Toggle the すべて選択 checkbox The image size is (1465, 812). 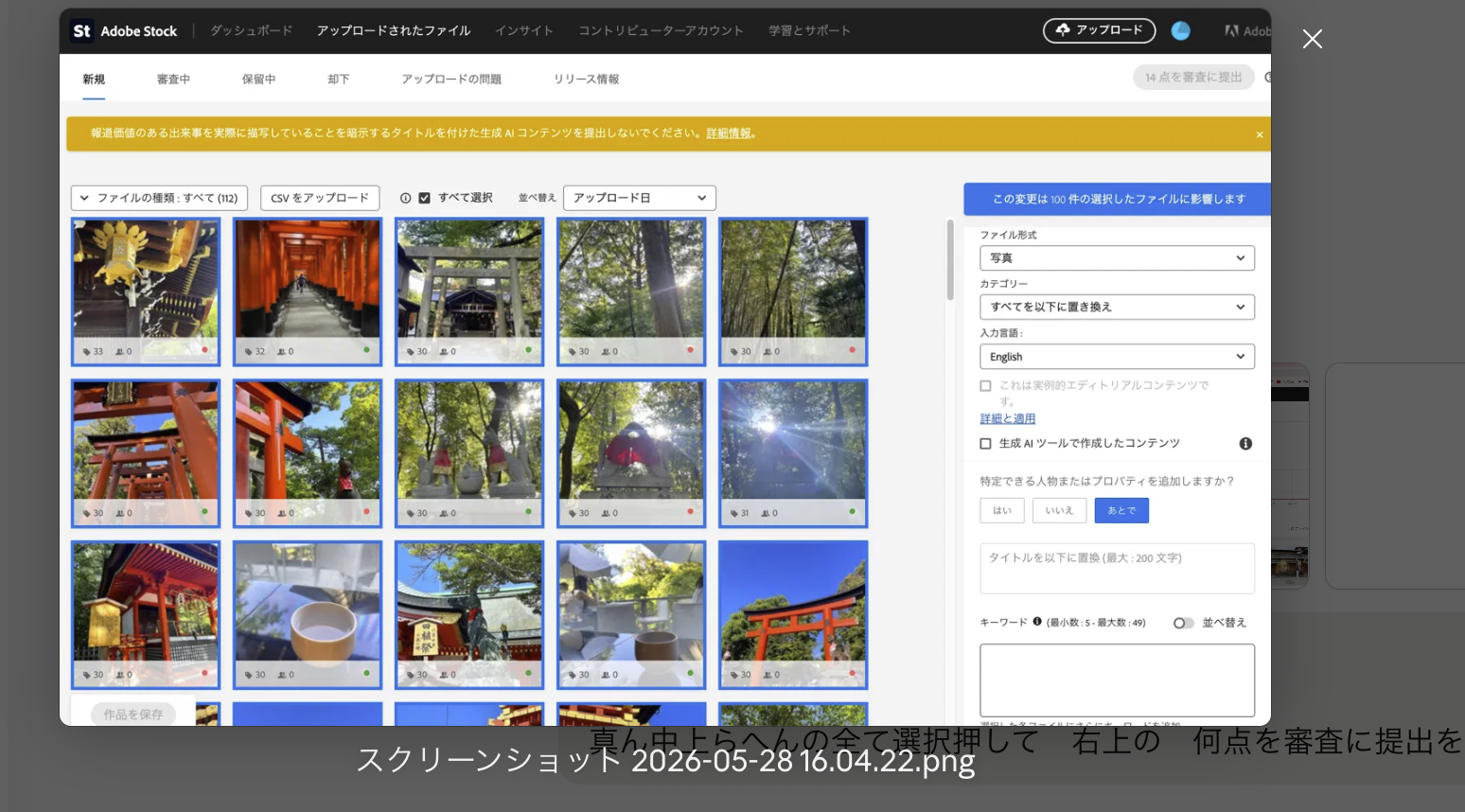425,198
